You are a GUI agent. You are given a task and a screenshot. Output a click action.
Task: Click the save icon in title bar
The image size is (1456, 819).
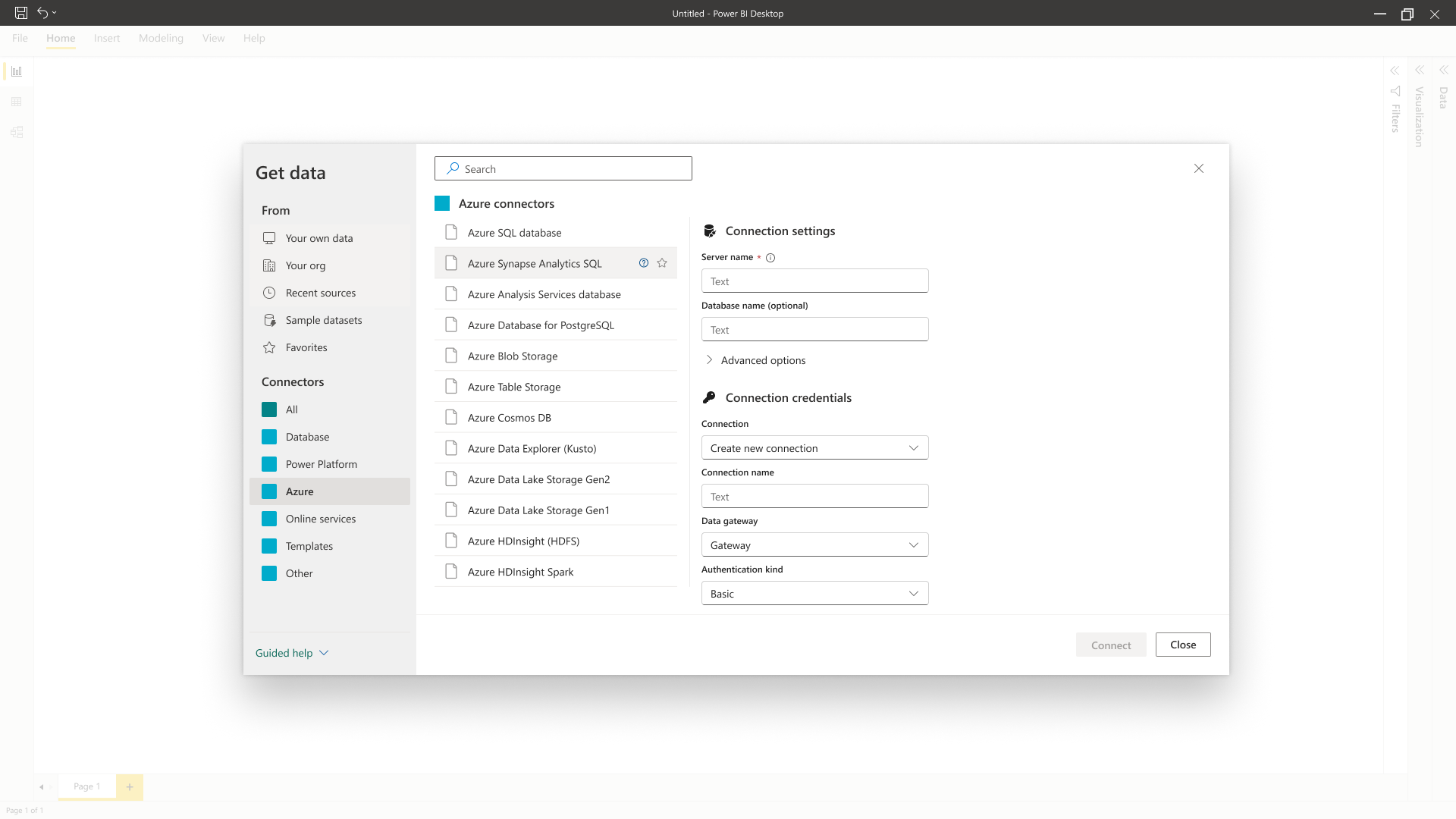click(21, 13)
